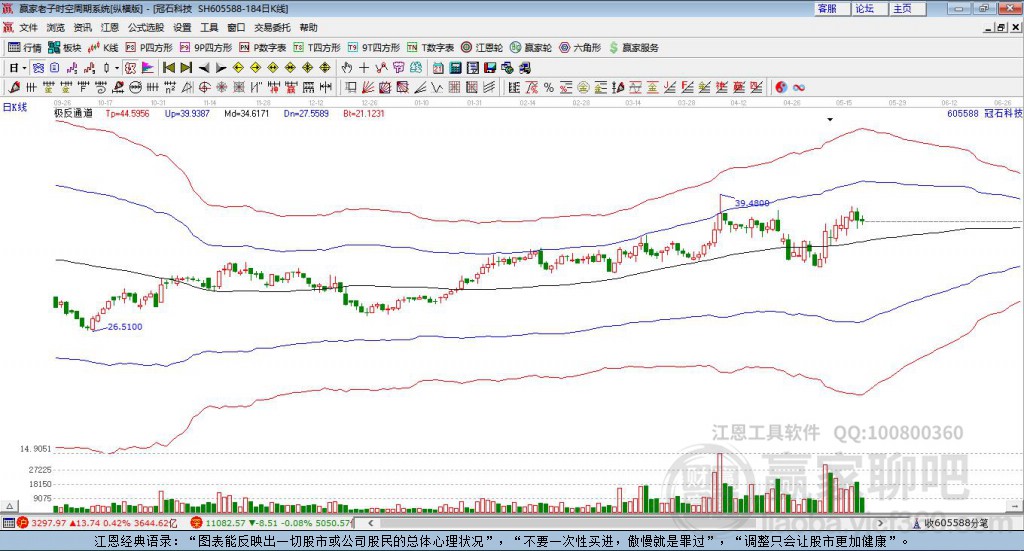Click the 极反通道 indicator label
Screen dimensions: 1024x551
pos(73,113)
